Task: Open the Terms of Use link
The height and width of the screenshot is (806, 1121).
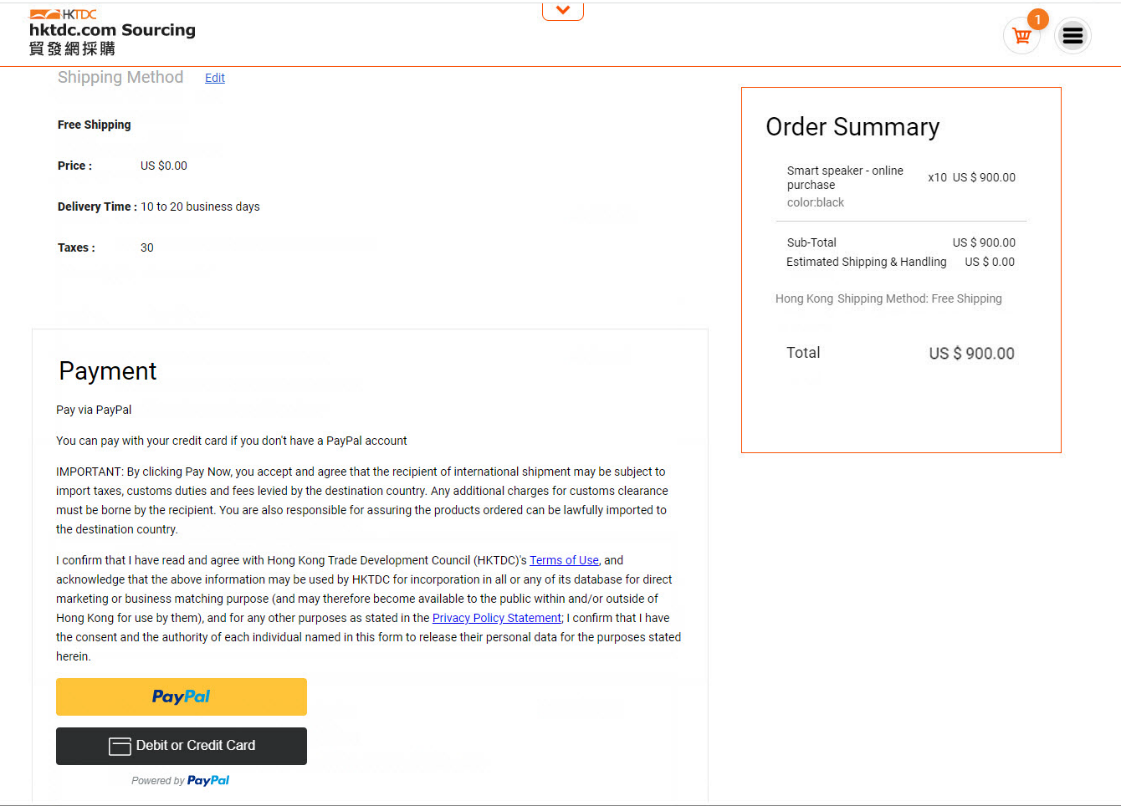Action: (x=563, y=560)
